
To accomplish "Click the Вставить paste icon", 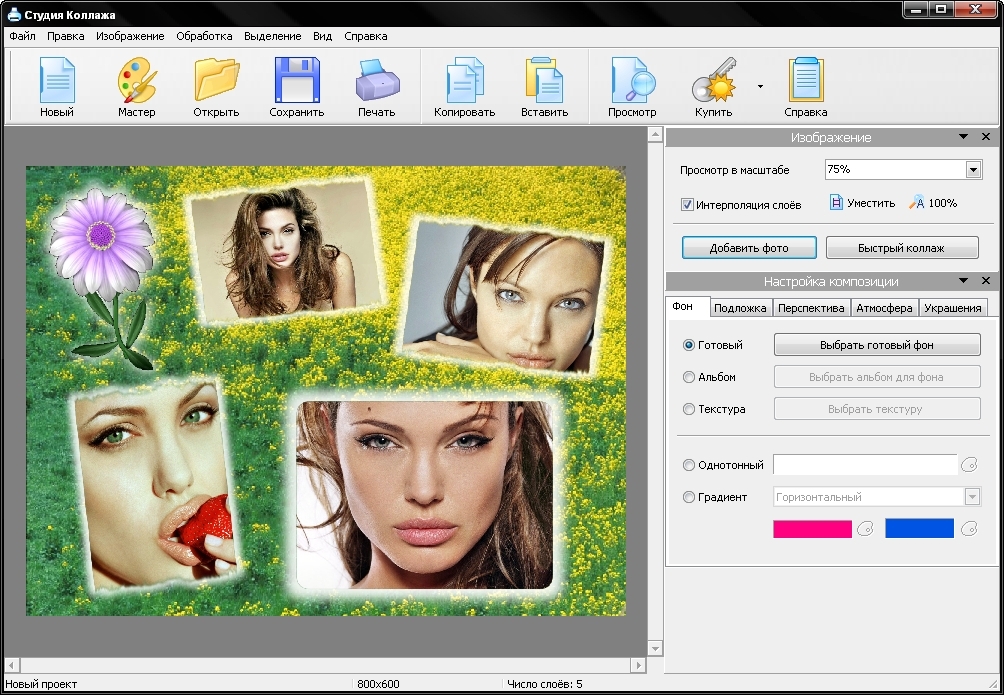I will (544, 81).
